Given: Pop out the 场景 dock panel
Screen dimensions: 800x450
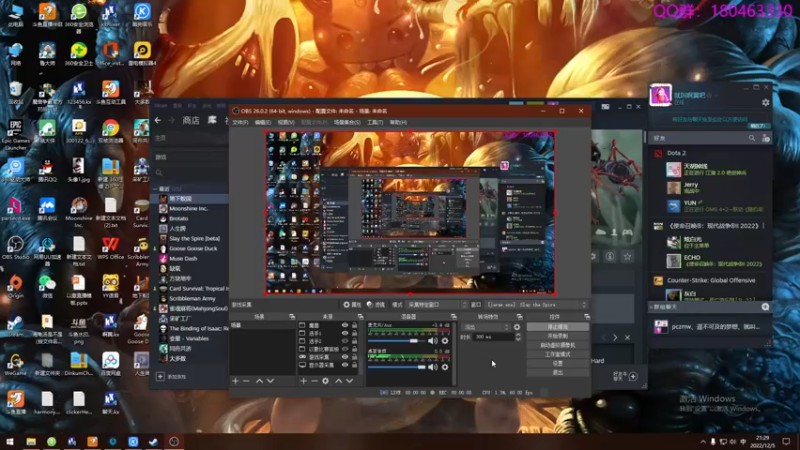Looking at the screenshot, I should pyautogui.click(x=292, y=317).
